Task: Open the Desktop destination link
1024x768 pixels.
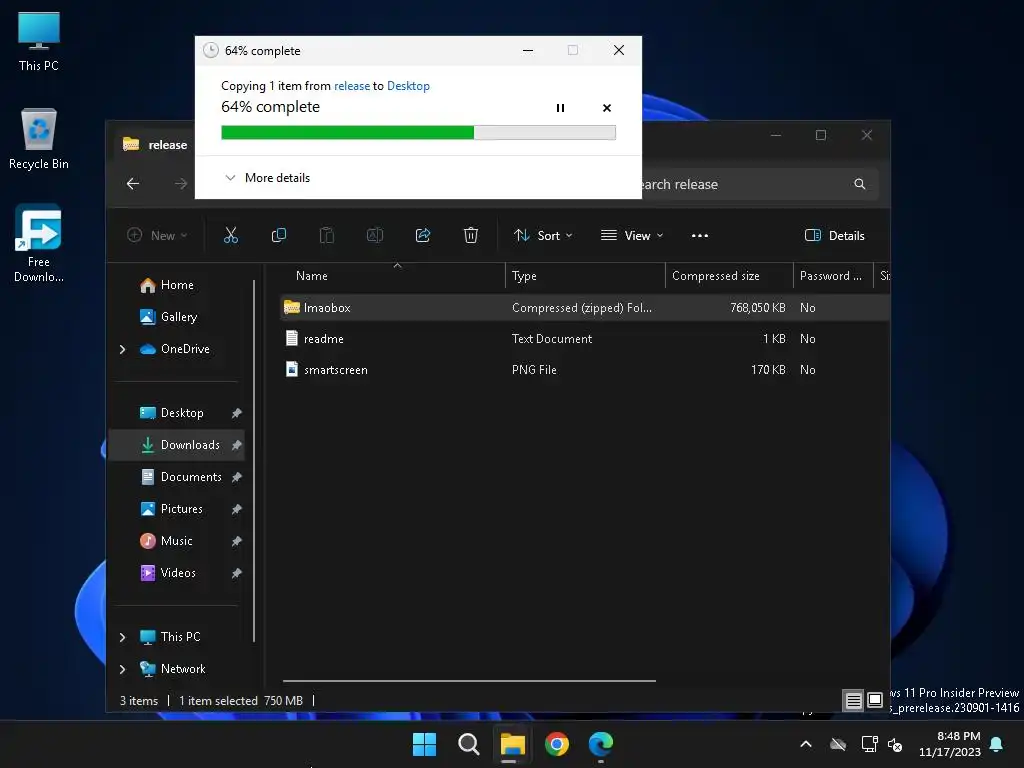Action: (408, 86)
